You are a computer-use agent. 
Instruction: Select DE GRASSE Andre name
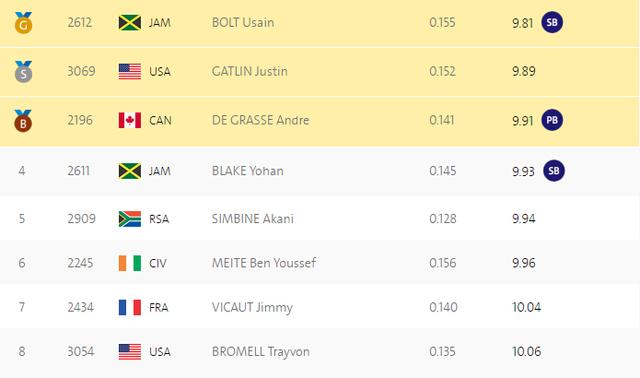point(260,120)
